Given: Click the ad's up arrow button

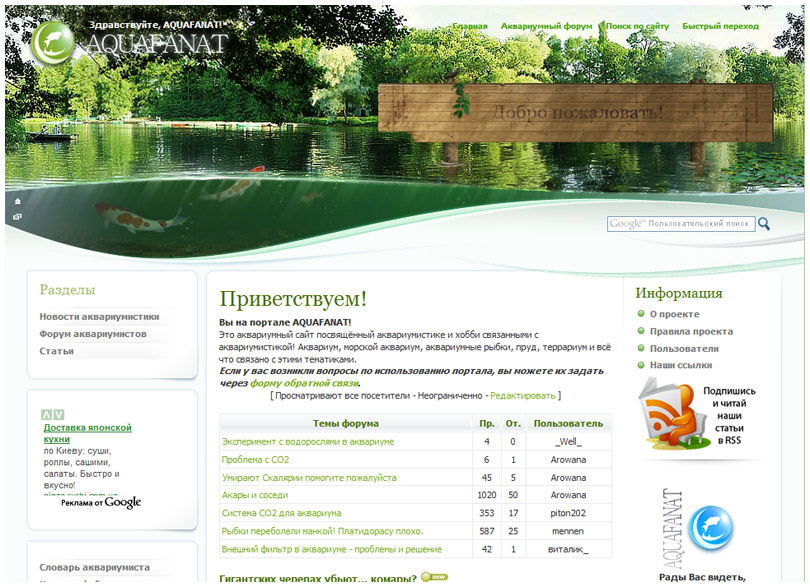Looking at the screenshot, I should (46, 414).
